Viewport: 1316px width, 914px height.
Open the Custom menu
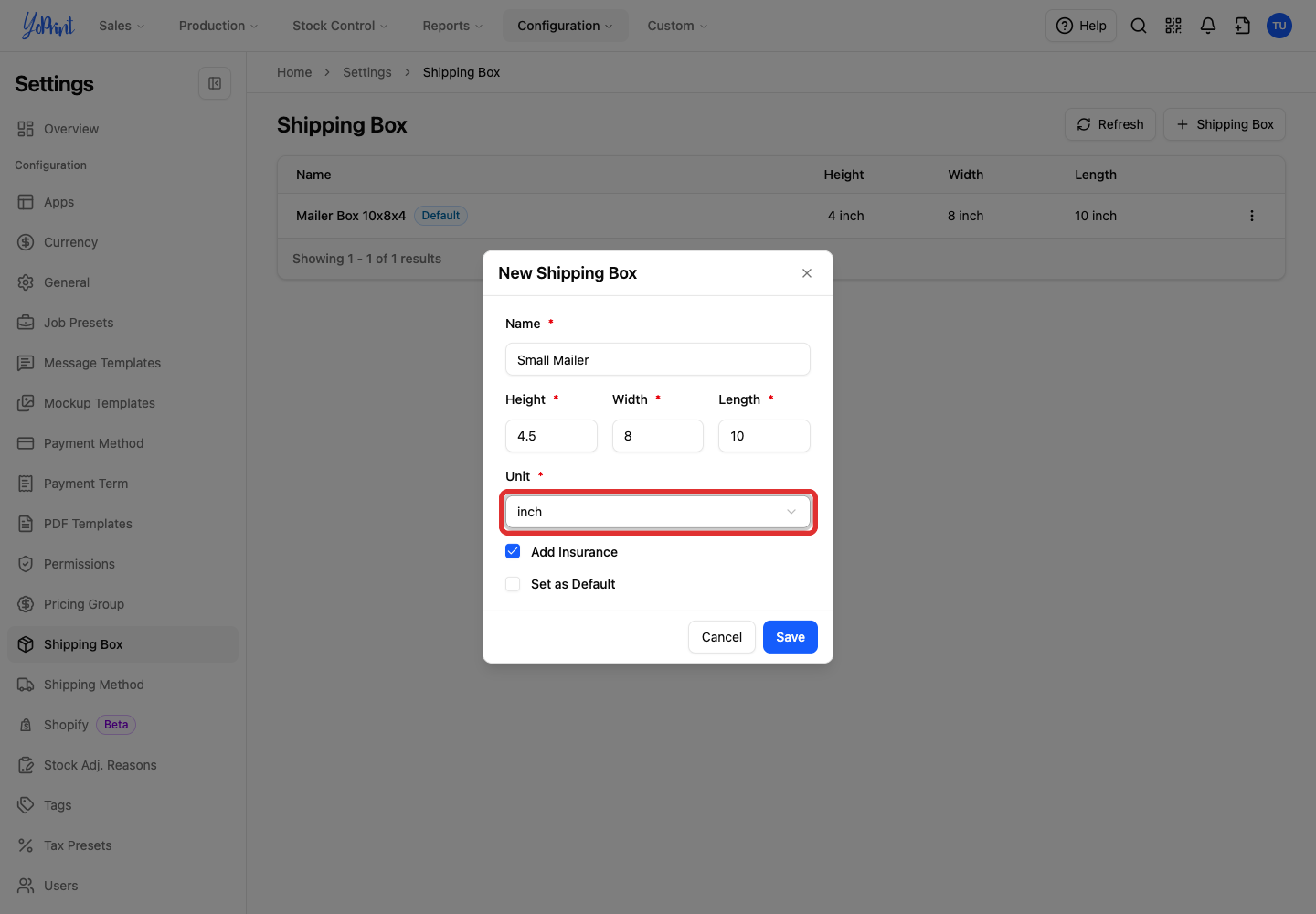(677, 26)
